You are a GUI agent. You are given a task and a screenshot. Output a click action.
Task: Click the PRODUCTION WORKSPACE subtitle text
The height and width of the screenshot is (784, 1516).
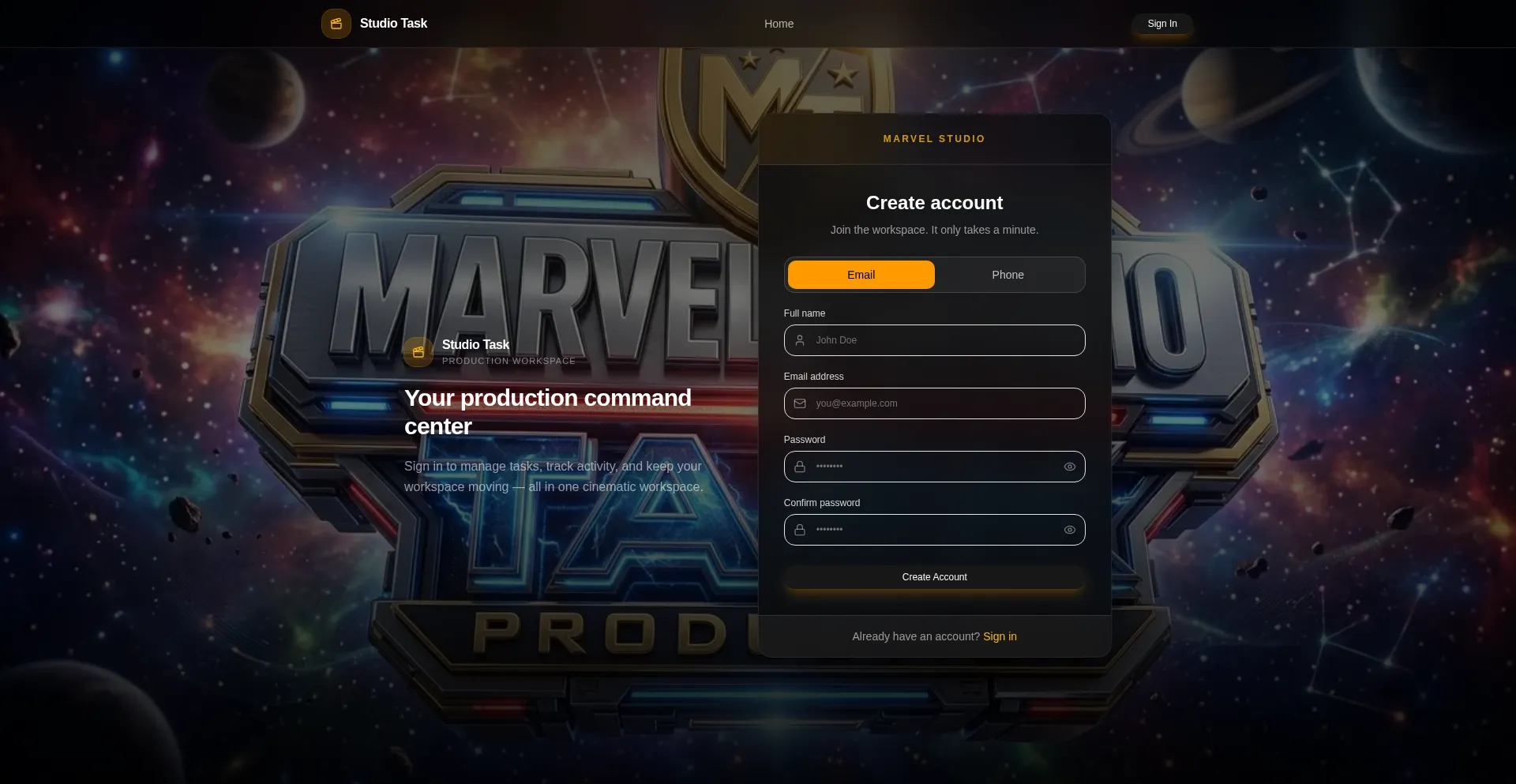tap(508, 361)
